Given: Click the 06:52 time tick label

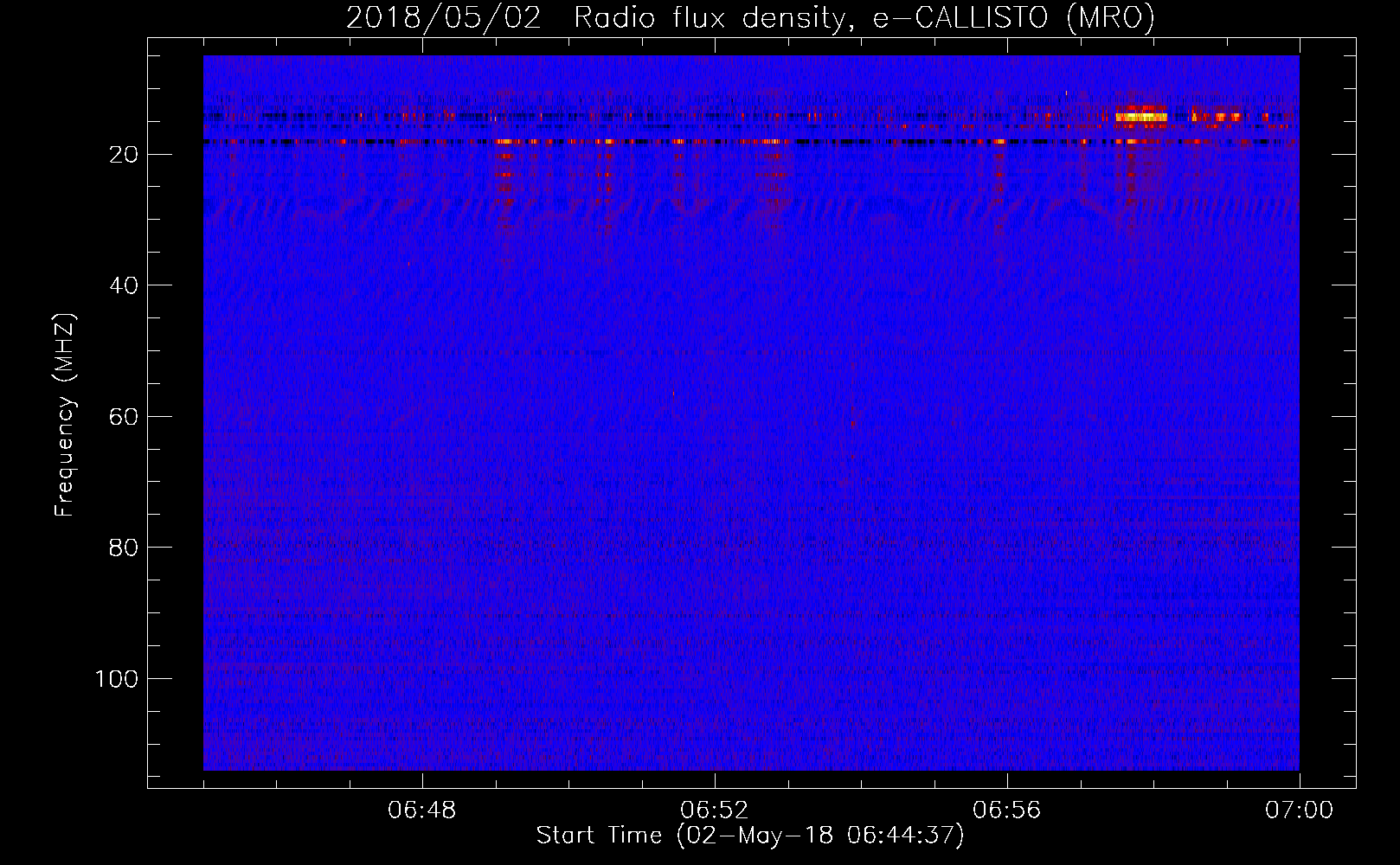Looking at the screenshot, I should [715, 811].
